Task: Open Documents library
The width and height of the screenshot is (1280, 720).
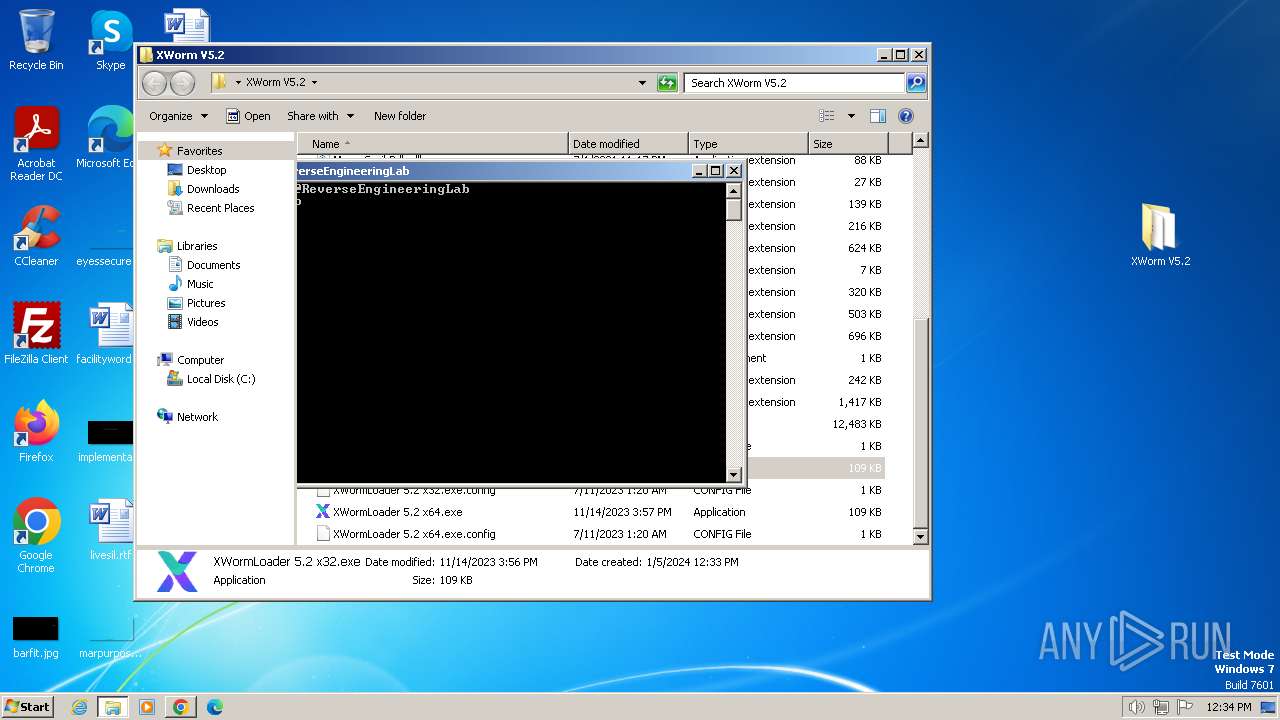Action: click(213, 265)
